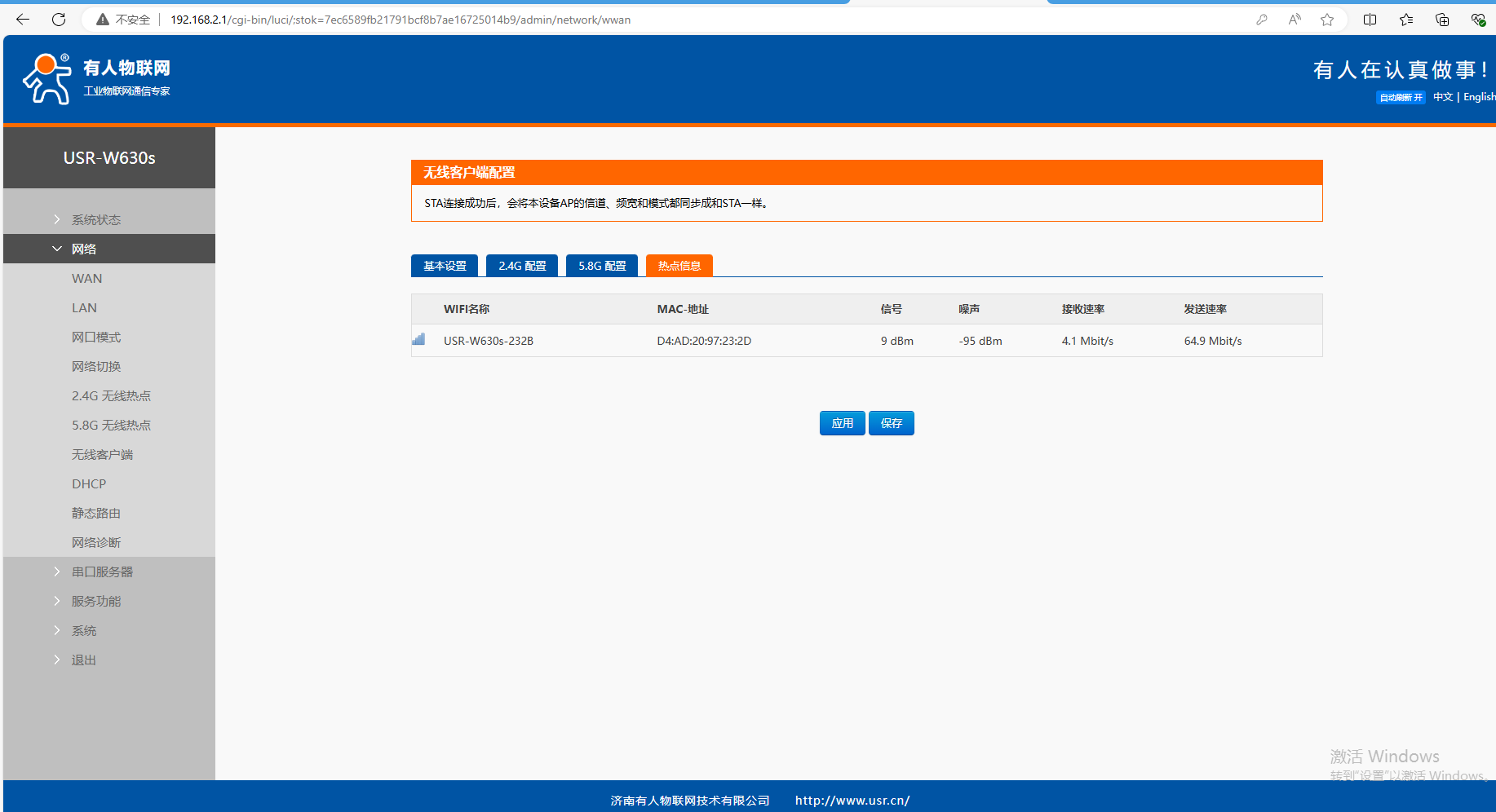The height and width of the screenshot is (812, 1496).
Task: Switch to the 基本设置 tab
Action: pos(445,266)
